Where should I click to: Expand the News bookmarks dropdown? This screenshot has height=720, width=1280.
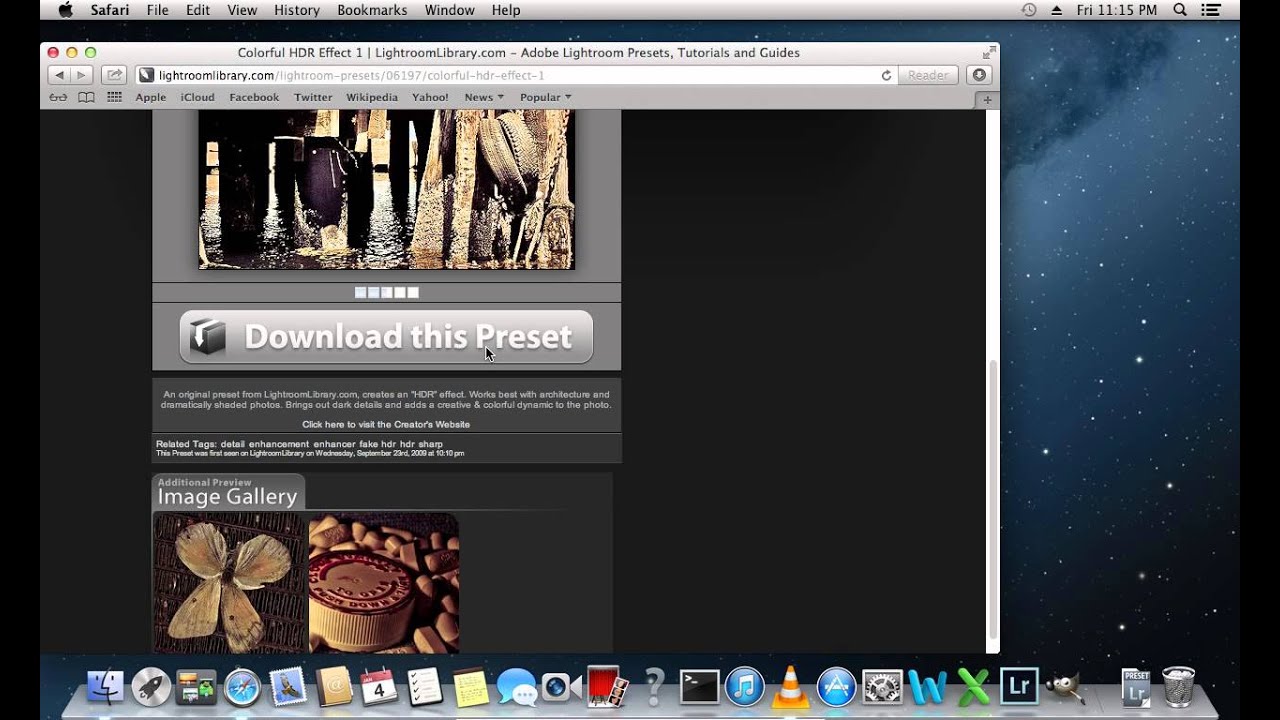coord(484,97)
